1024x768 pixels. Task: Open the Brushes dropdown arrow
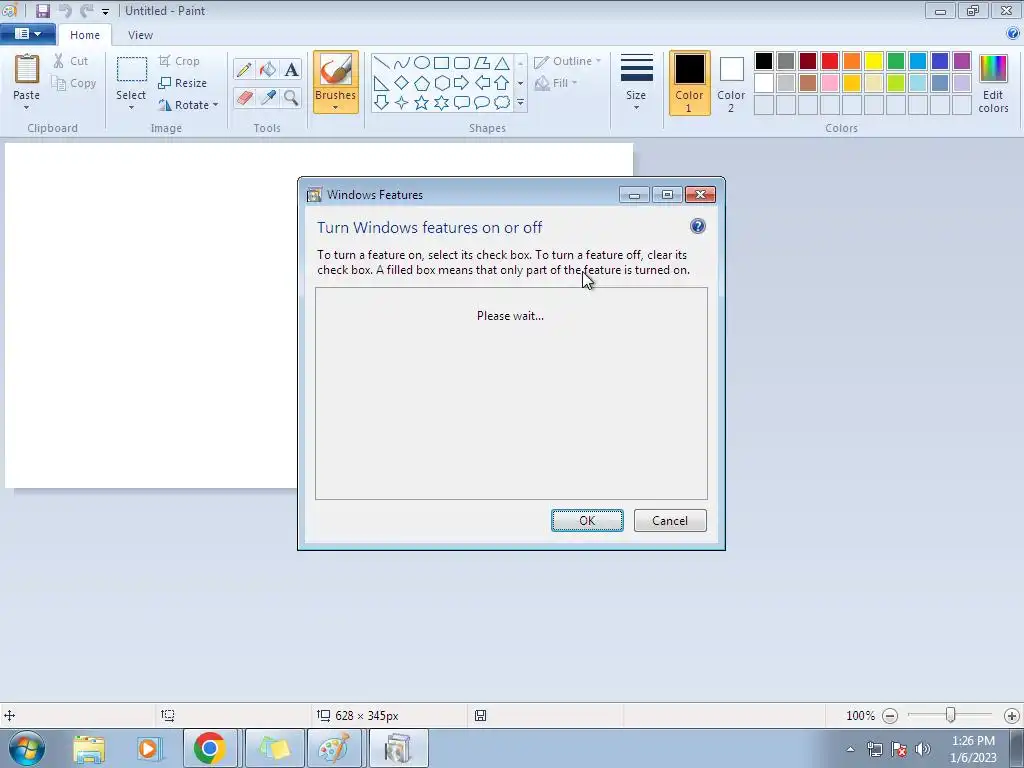[x=335, y=108]
